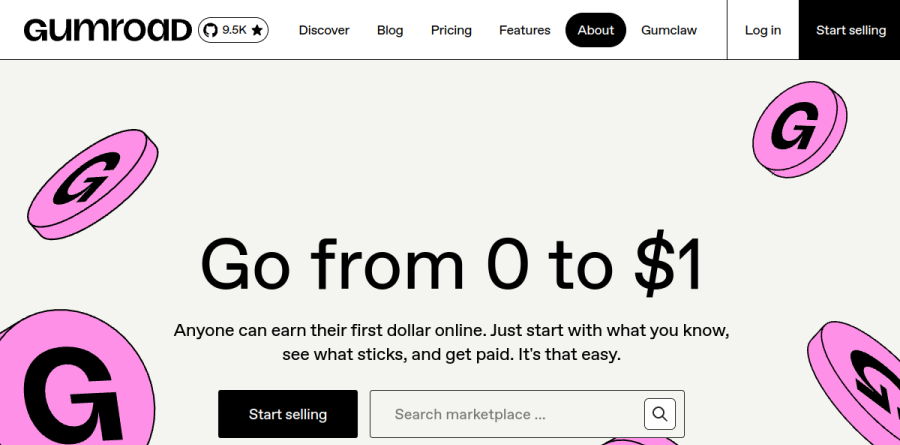
Task: Click Log in
Action: pos(763,30)
